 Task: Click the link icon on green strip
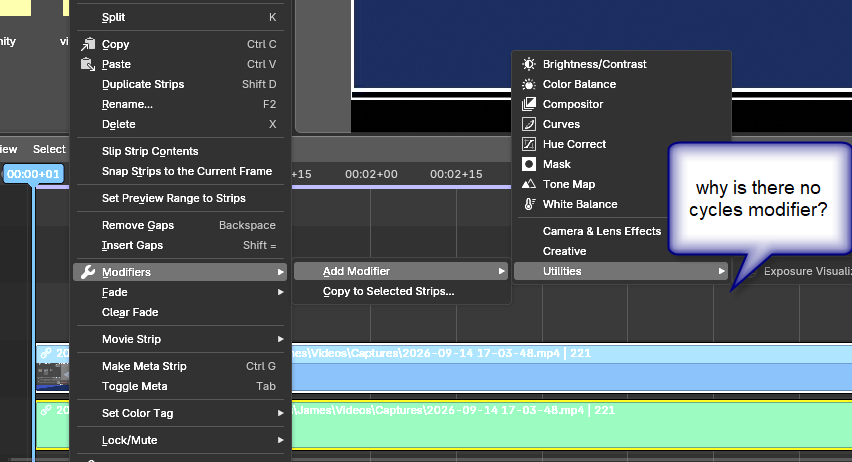46,410
